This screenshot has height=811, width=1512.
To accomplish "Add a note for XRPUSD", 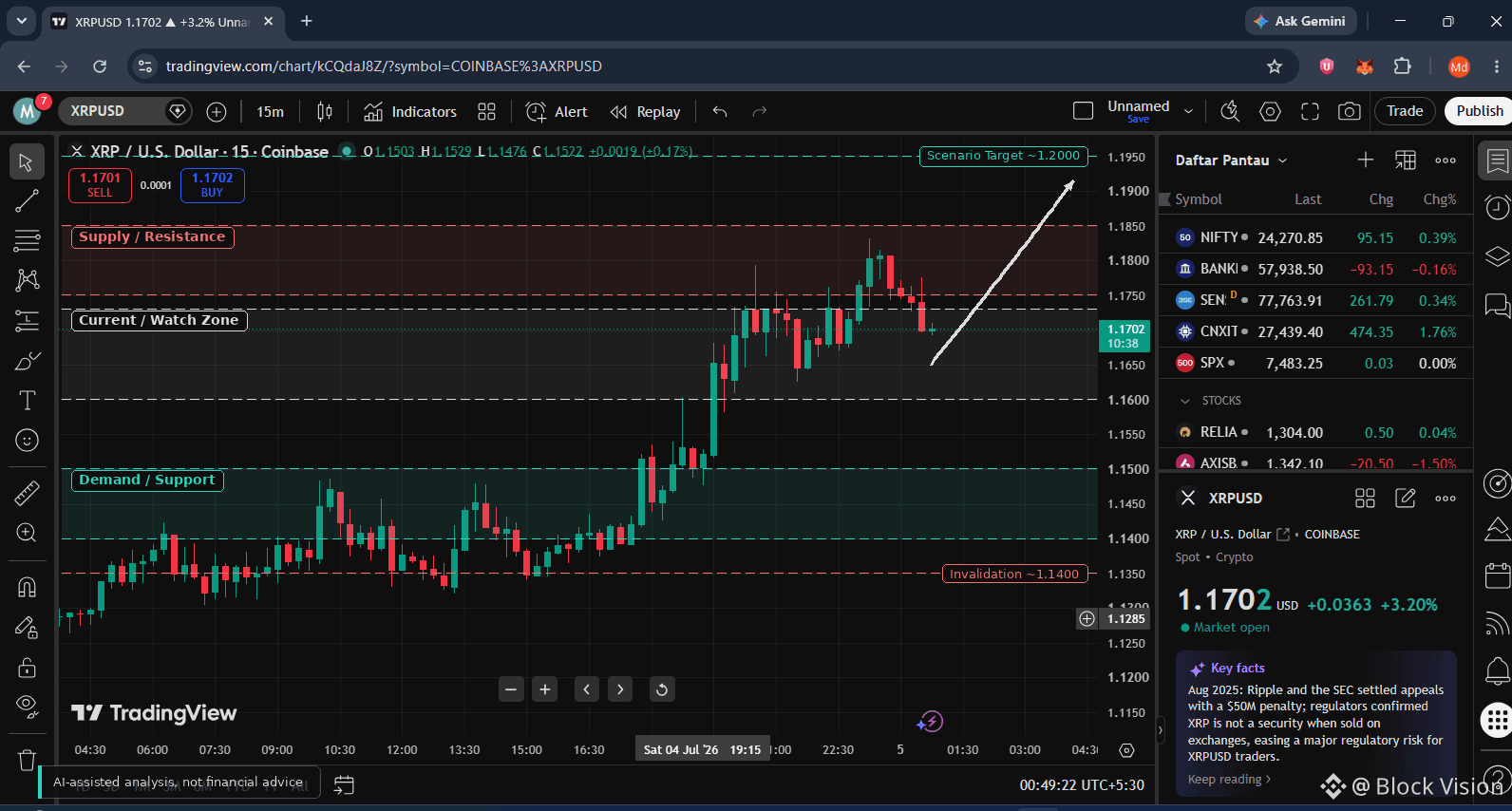I will click(1406, 498).
